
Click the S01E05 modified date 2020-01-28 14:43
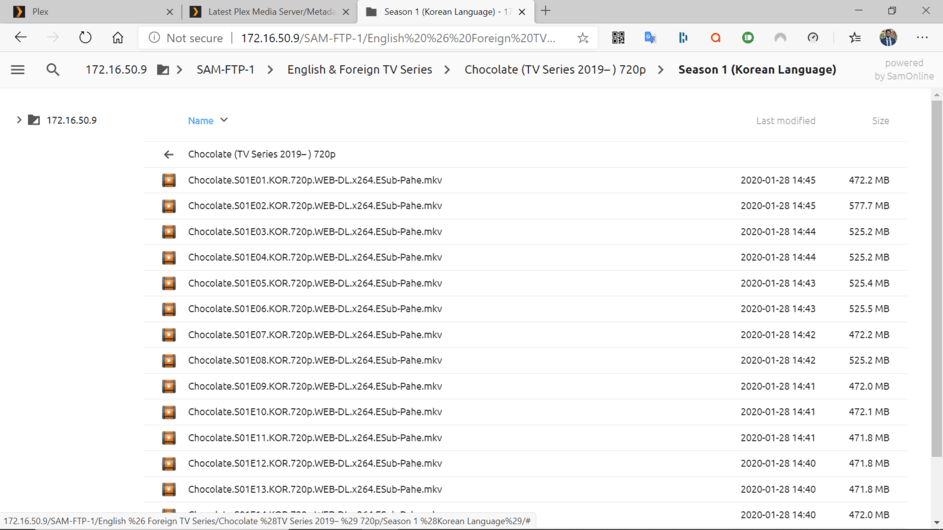pyautogui.click(x=778, y=283)
